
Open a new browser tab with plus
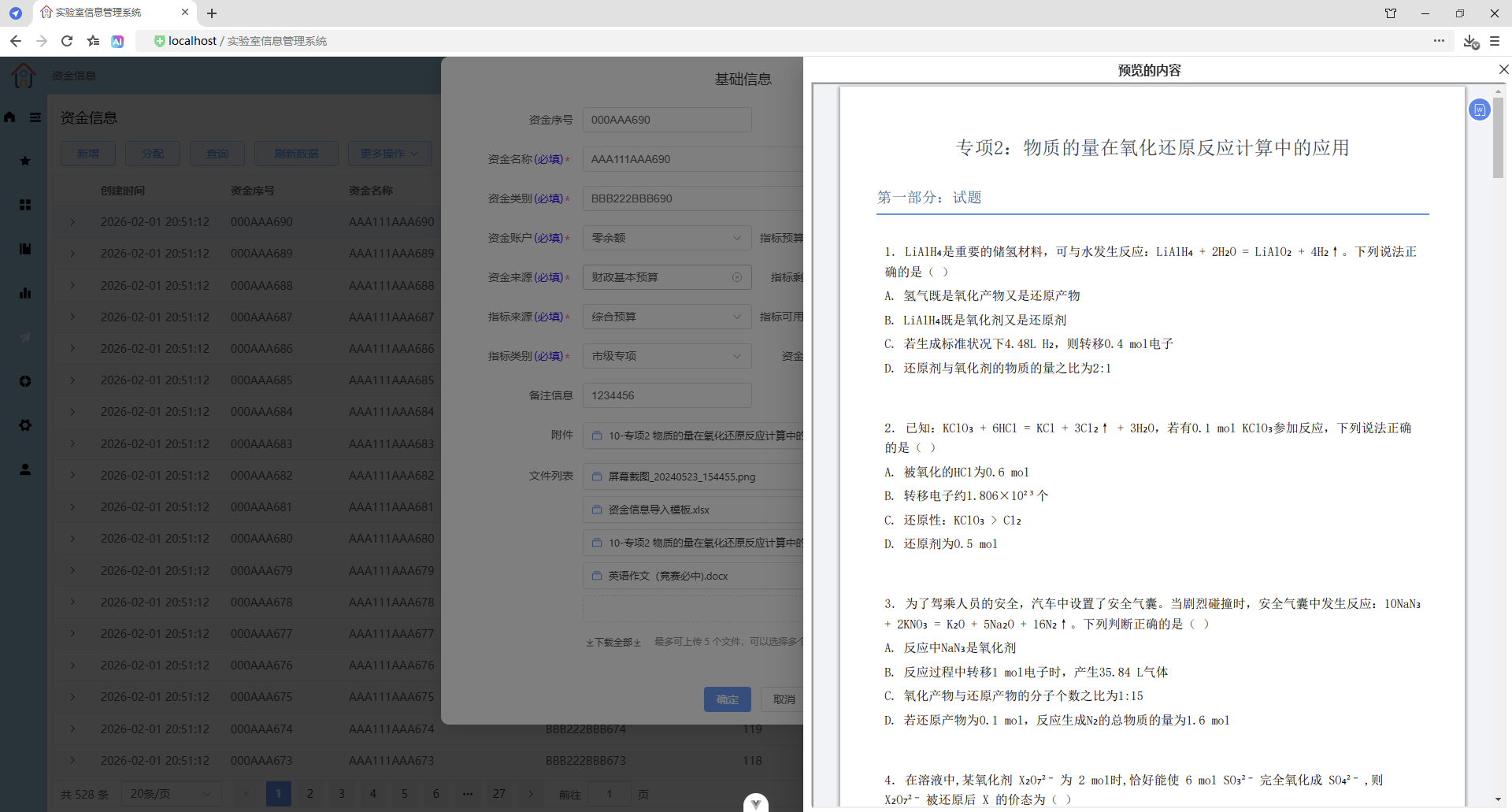[x=212, y=13]
